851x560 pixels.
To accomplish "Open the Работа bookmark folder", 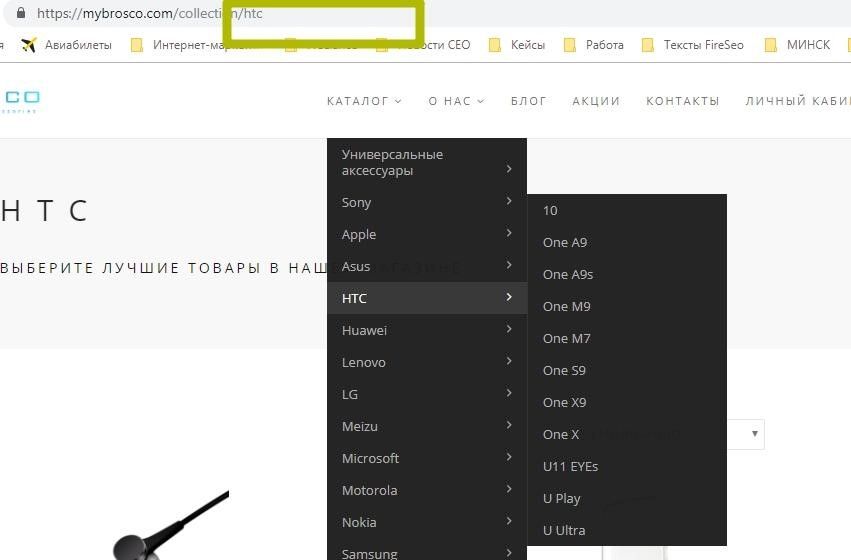I will [x=594, y=45].
